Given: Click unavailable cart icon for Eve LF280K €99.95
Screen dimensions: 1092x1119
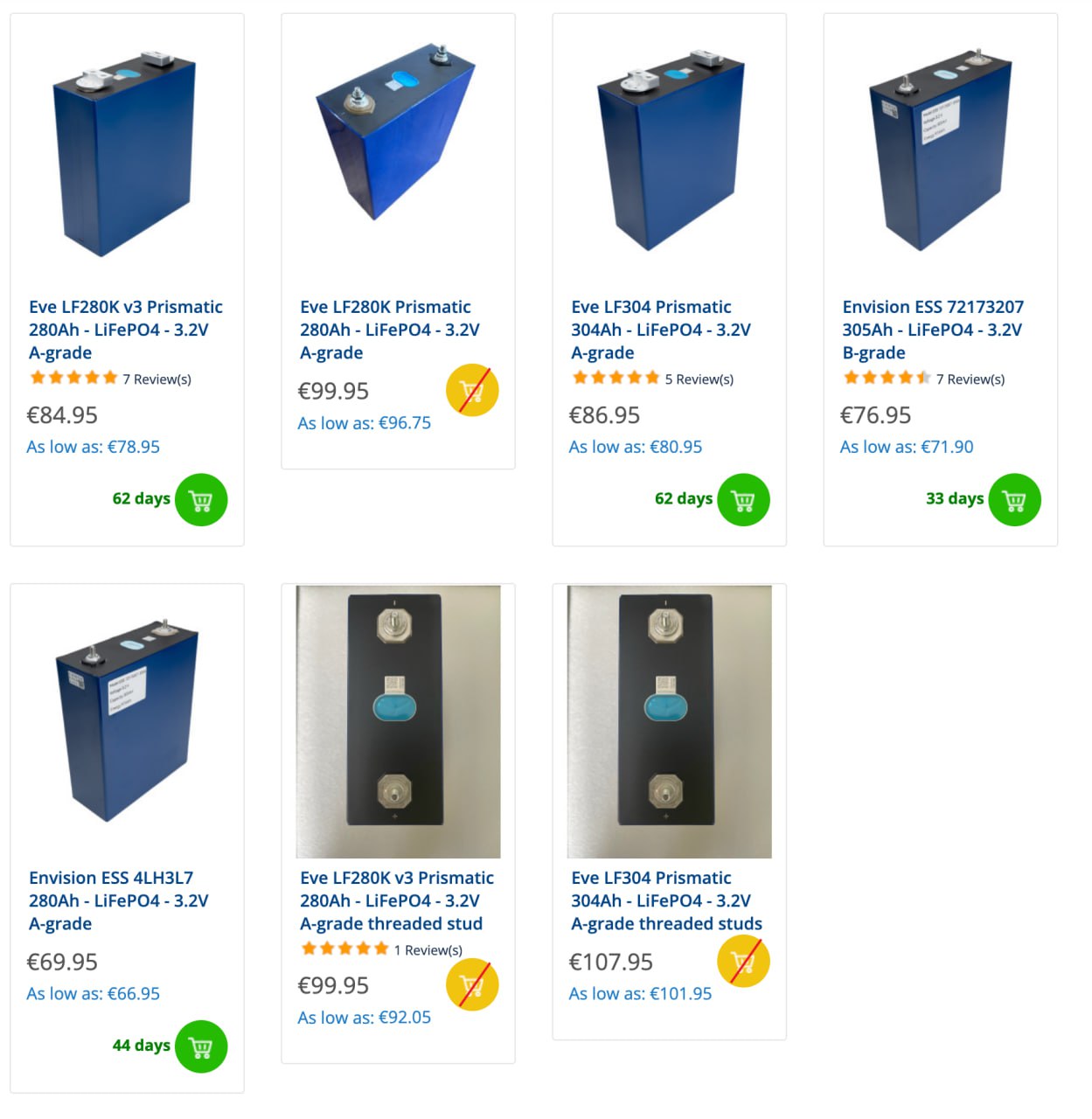Looking at the screenshot, I should tap(472, 390).
